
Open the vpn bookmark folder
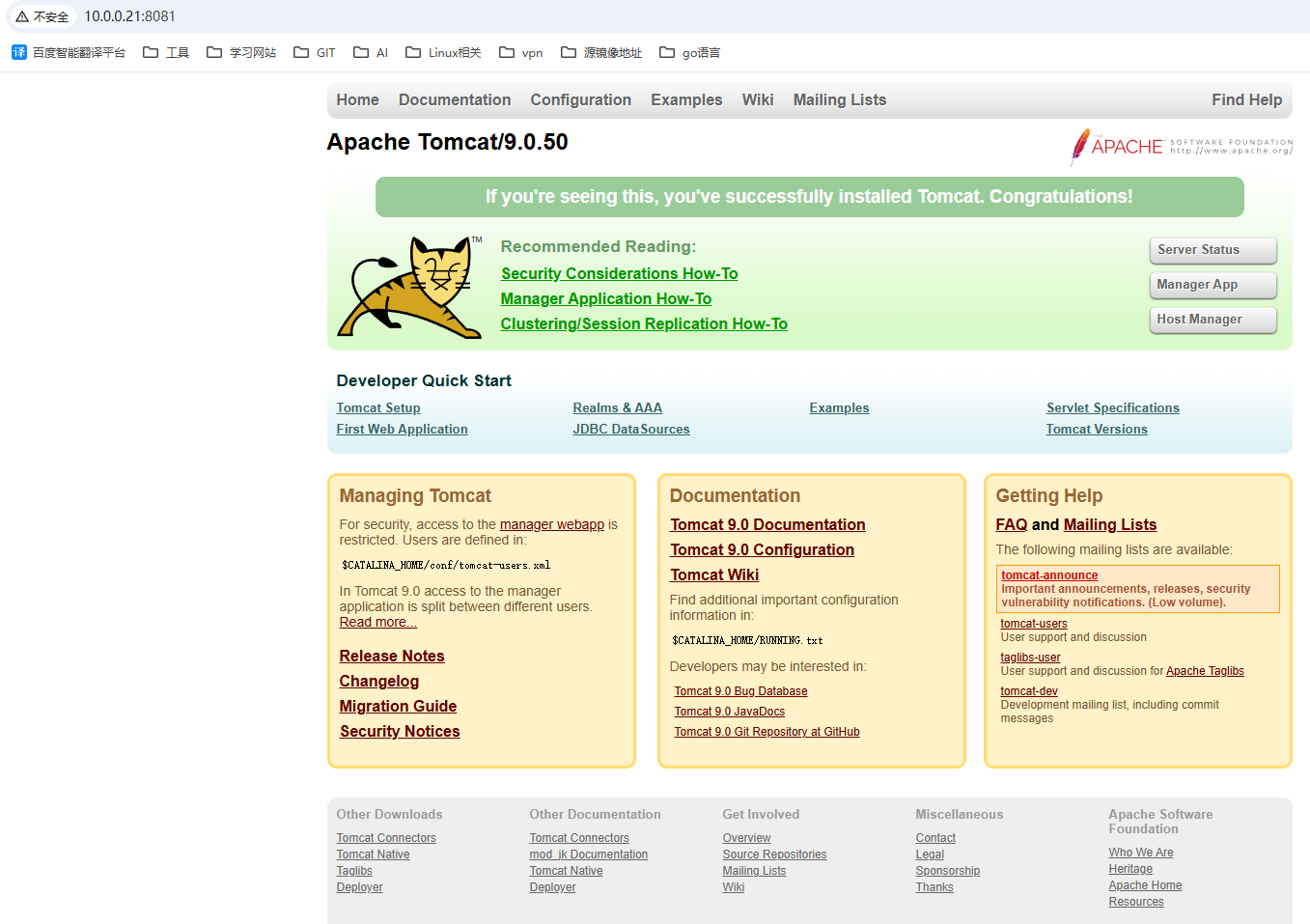point(521,52)
